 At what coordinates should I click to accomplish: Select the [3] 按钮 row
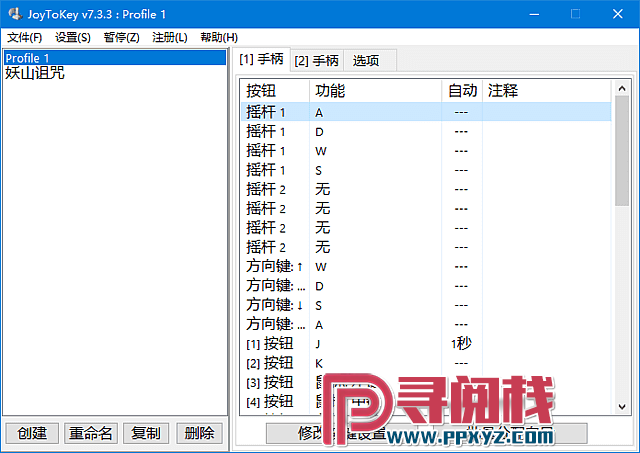(x=426, y=382)
